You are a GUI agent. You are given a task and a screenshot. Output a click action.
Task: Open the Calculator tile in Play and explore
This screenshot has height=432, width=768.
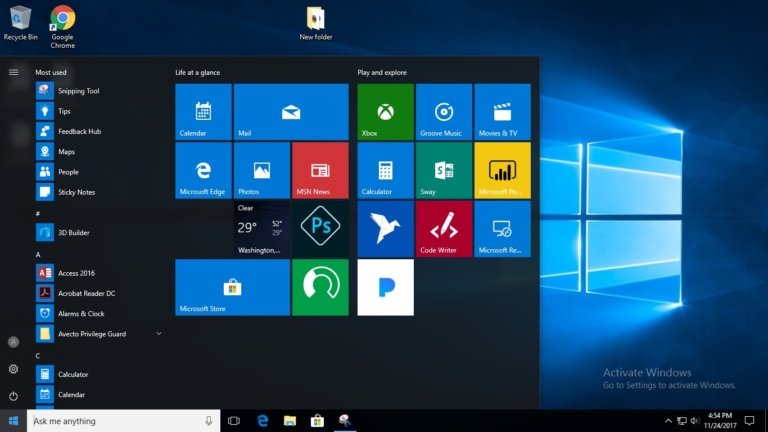(385, 170)
